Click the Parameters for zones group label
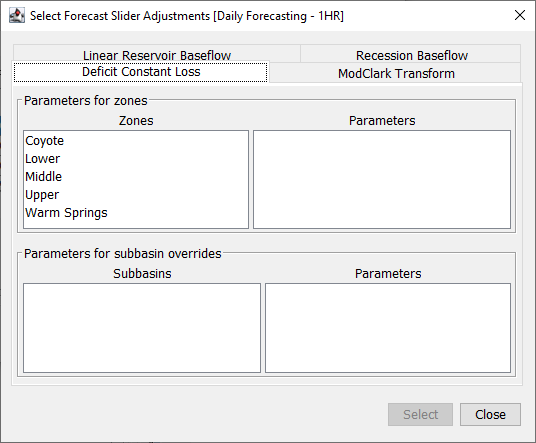 click(86, 101)
